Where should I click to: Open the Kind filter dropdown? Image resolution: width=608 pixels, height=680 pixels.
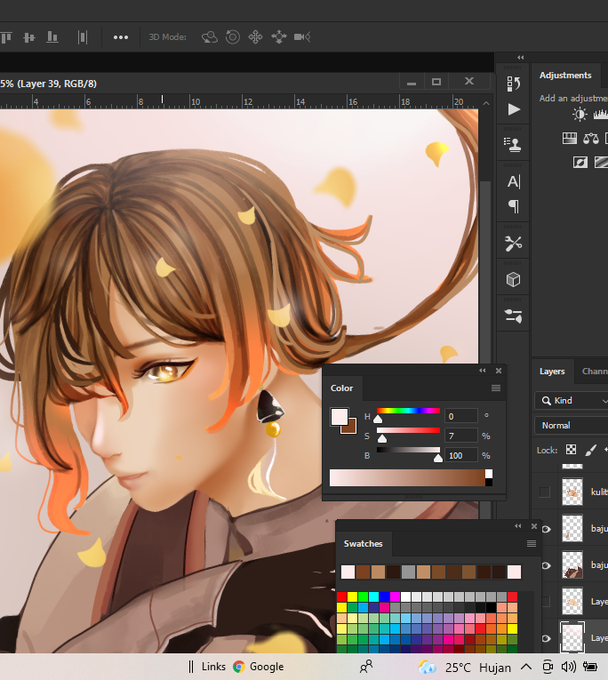click(x=571, y=401)
